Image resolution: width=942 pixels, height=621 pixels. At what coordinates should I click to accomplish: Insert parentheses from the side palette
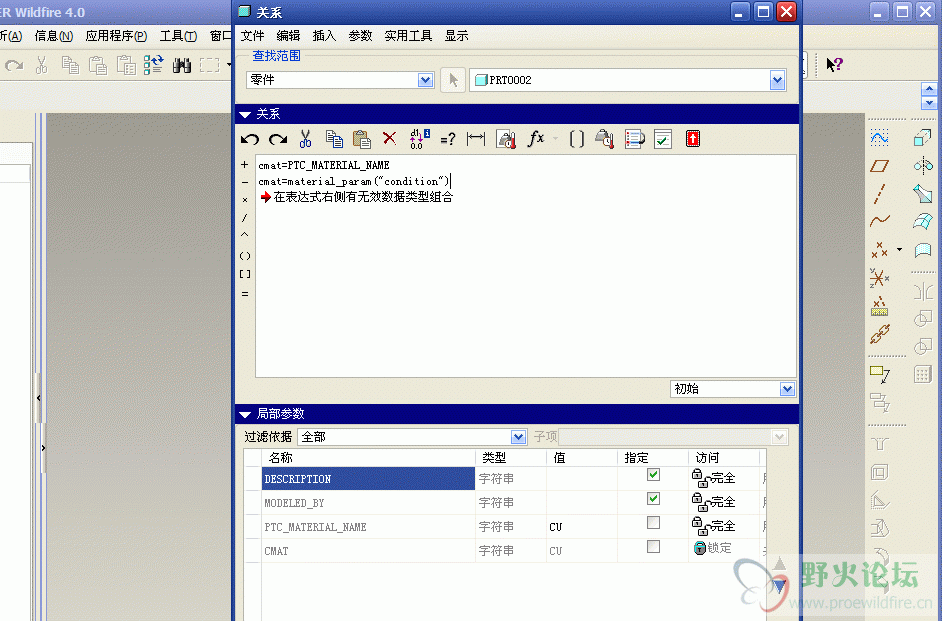click(x=245, y=256)
